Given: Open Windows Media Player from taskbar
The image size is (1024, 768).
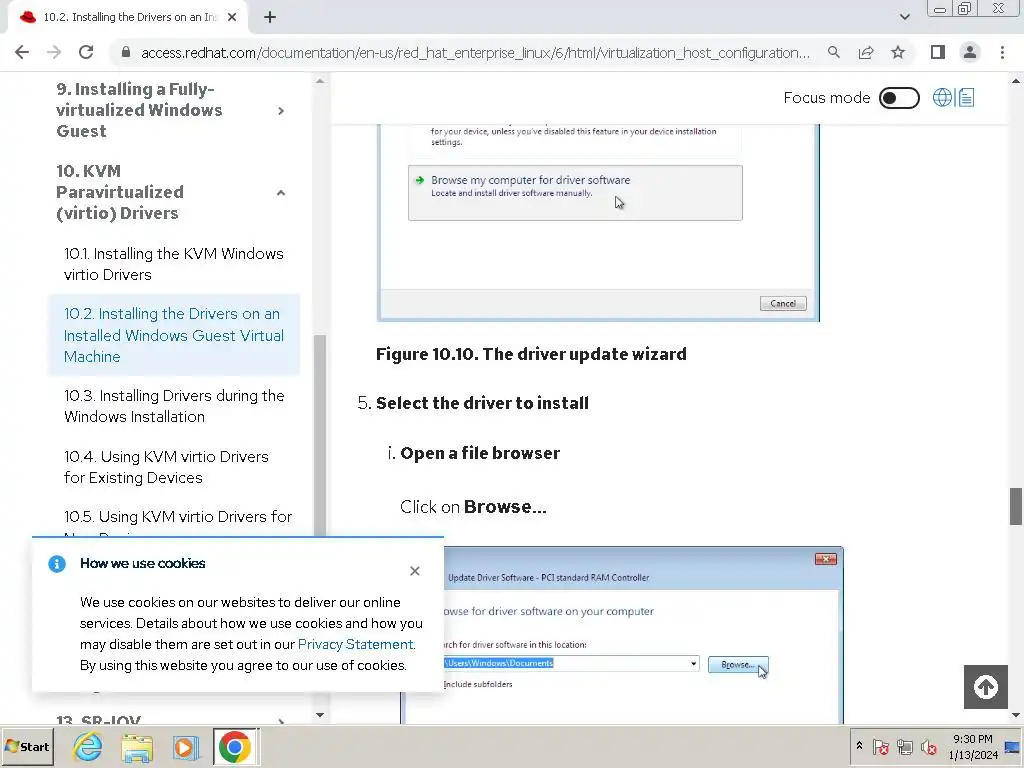Looking at the screenshot, I should coord(186,746).
